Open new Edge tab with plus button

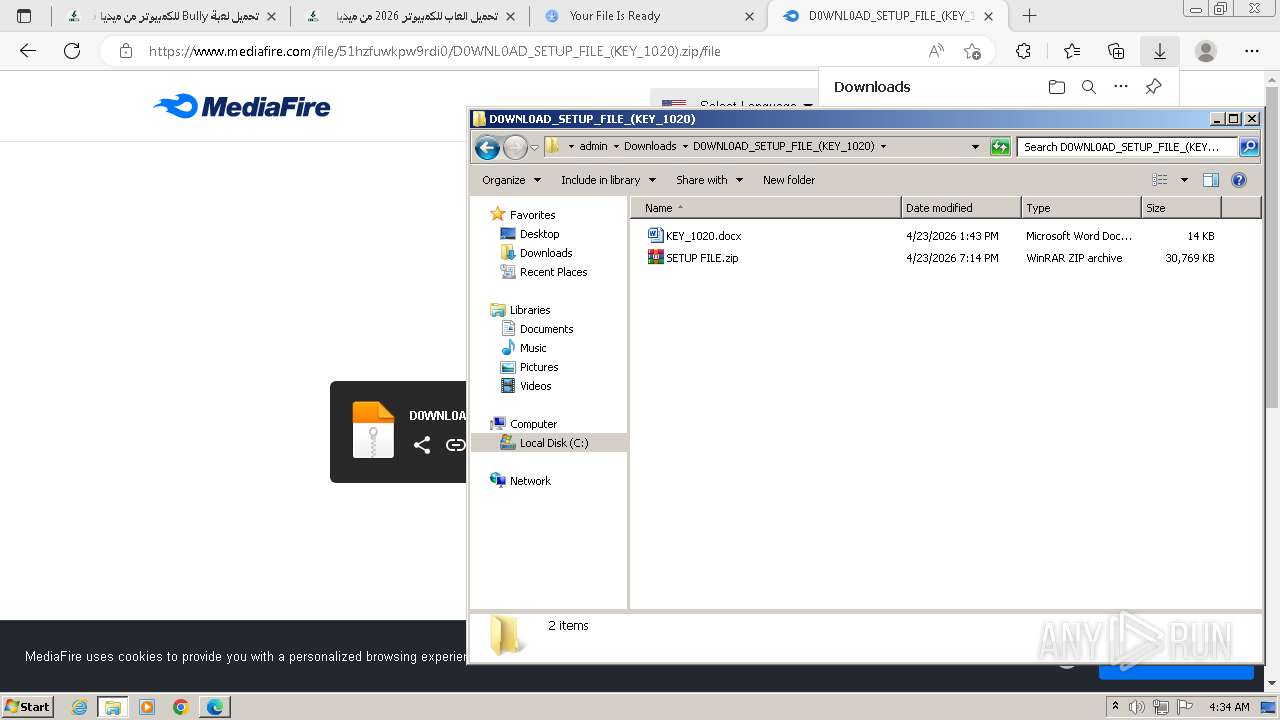click(1029, 16)
